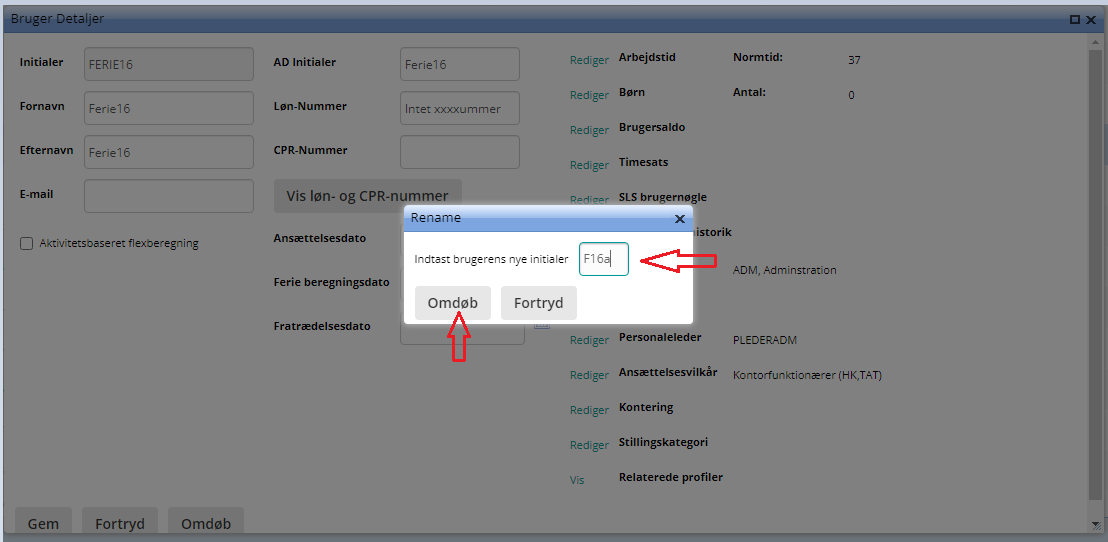Click the Gem button at bottom
Screen dimensions: 1108x542
43,523
